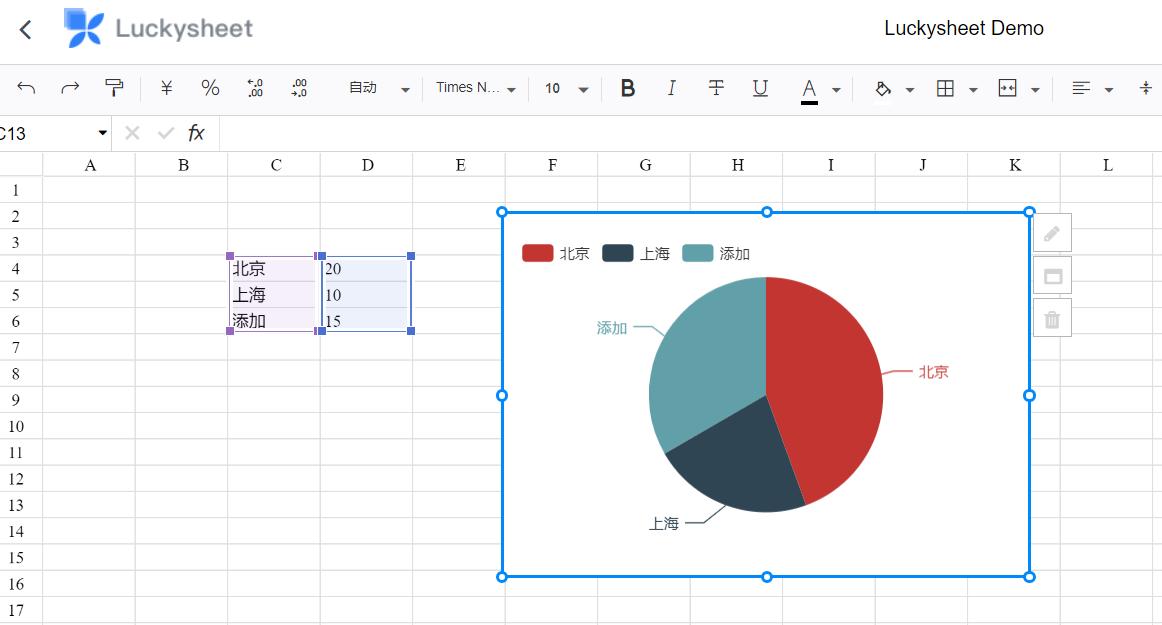Set horizontal alignment to left
This screenshot has width=1162, height=625.
click(x=1081, y=89)
